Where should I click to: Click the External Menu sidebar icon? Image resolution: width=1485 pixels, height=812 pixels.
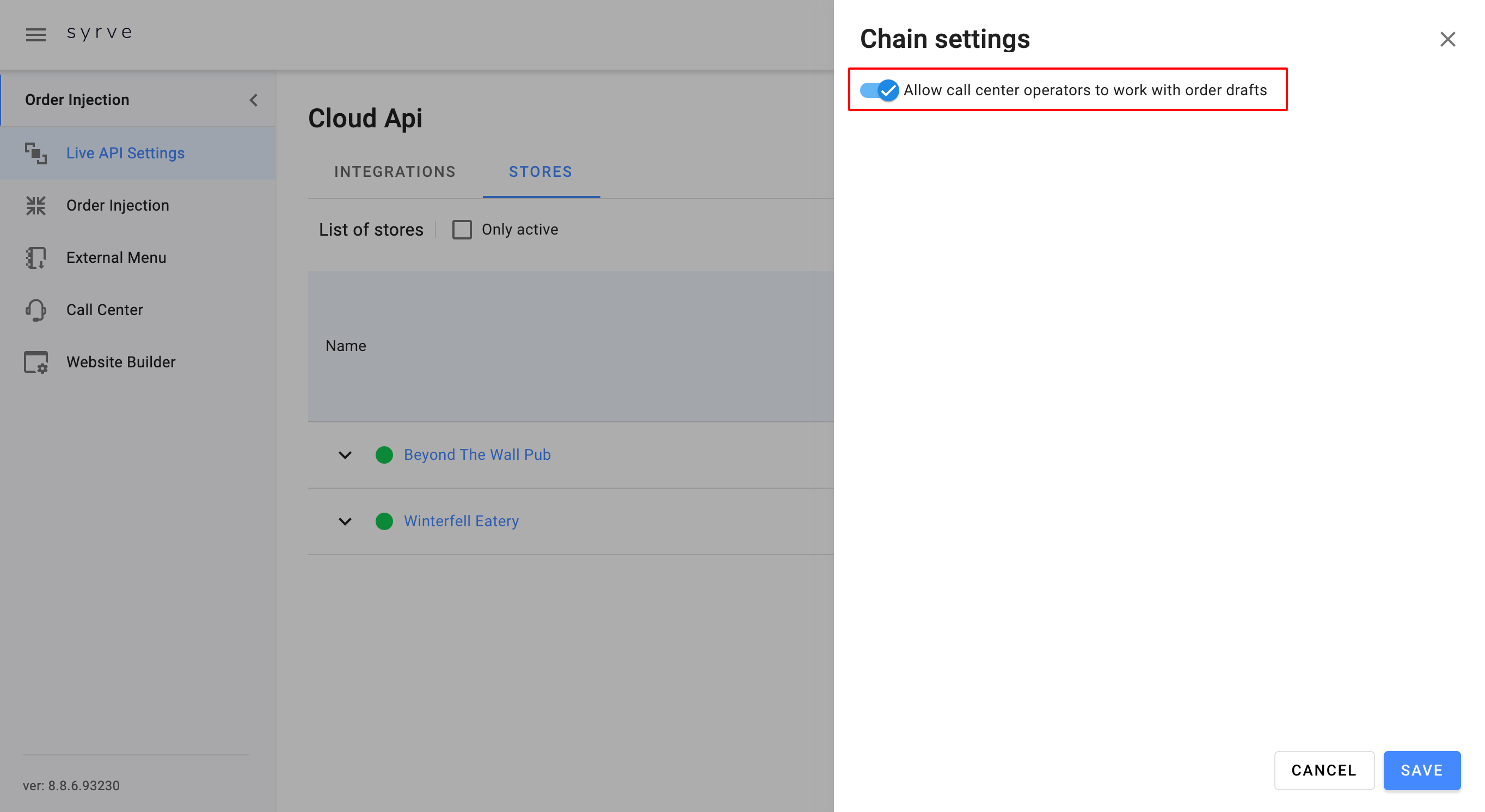36,257
